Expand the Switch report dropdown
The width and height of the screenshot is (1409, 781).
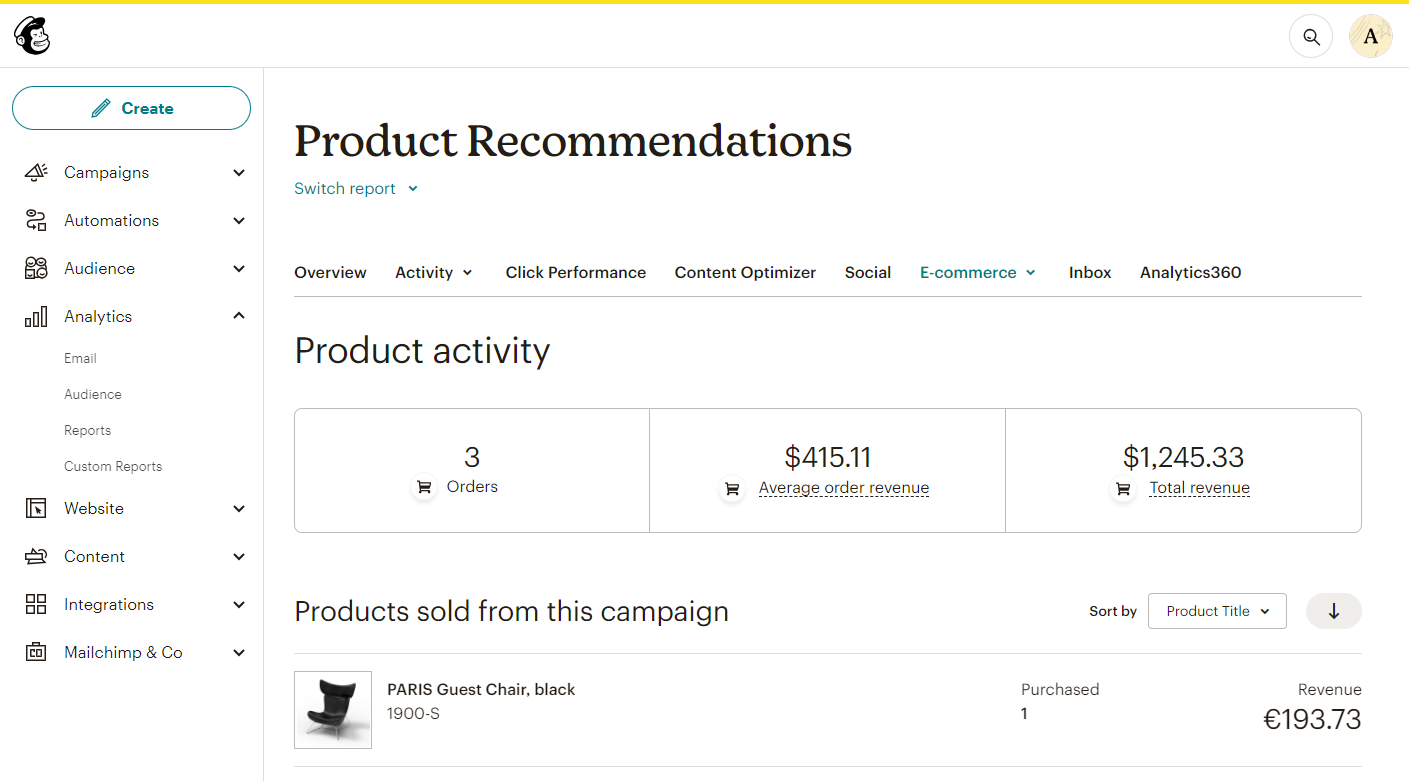pyautogui.click(x=356, y=188)
